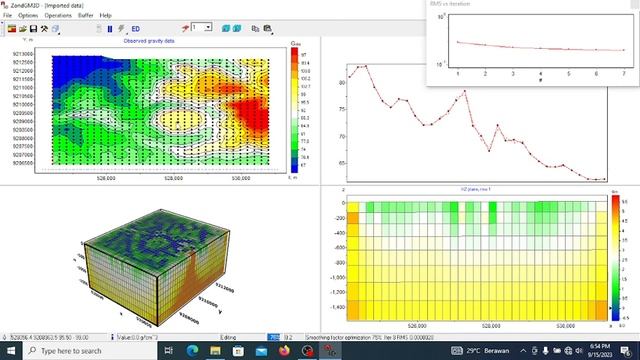Click the copy to buffer icon

click(255, 29)
